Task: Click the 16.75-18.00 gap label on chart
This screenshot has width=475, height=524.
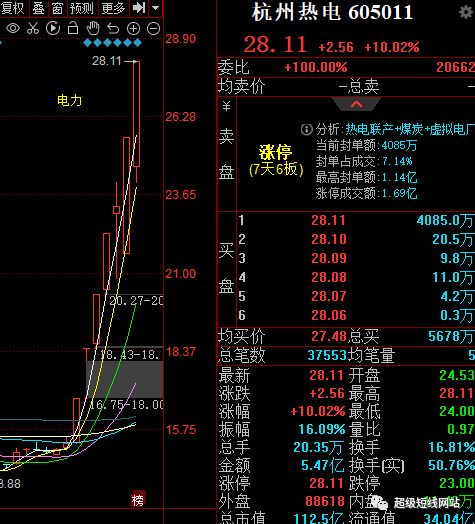Action: 127,405
